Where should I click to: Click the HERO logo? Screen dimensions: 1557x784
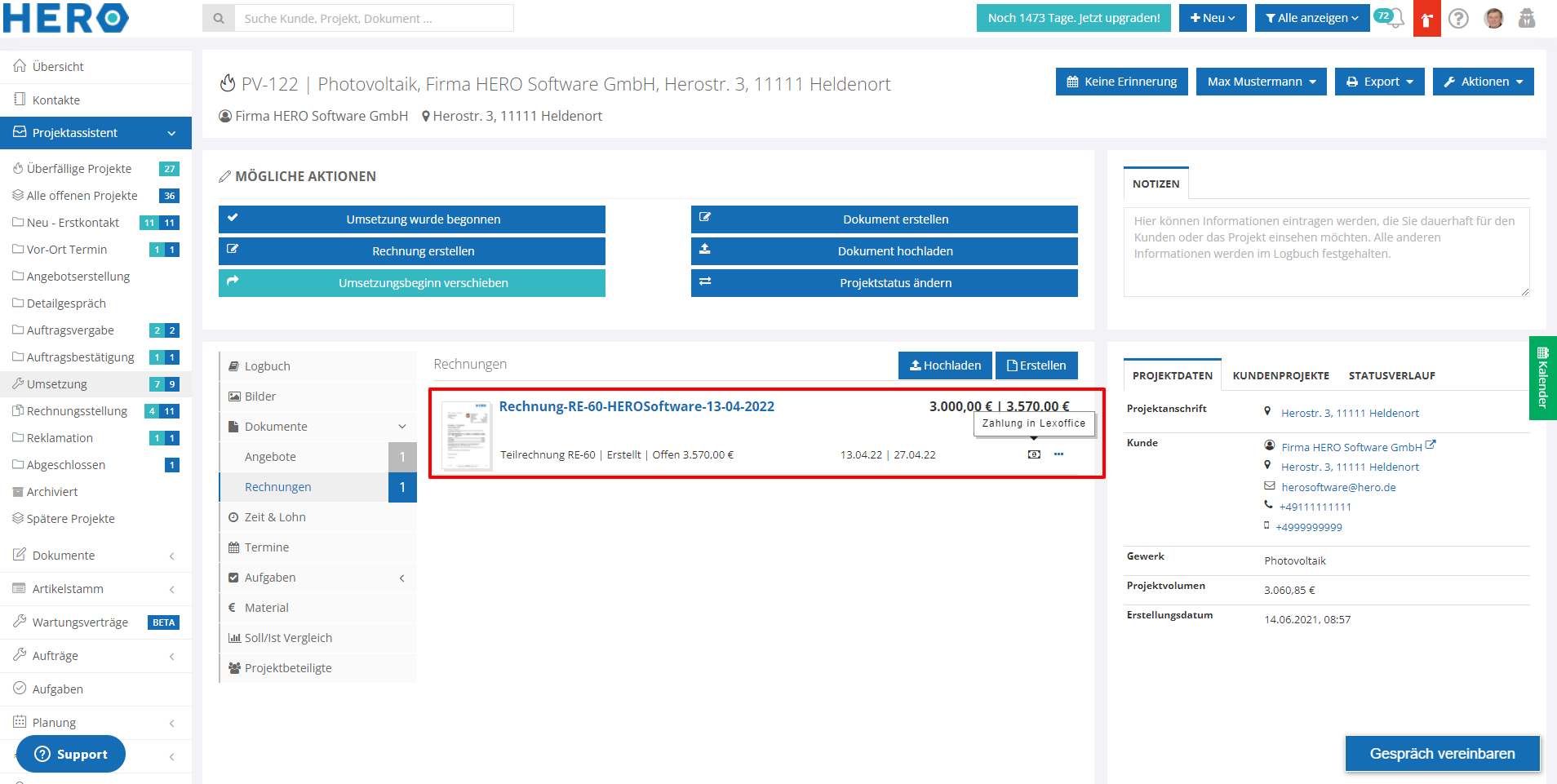[x=66, y=18]
